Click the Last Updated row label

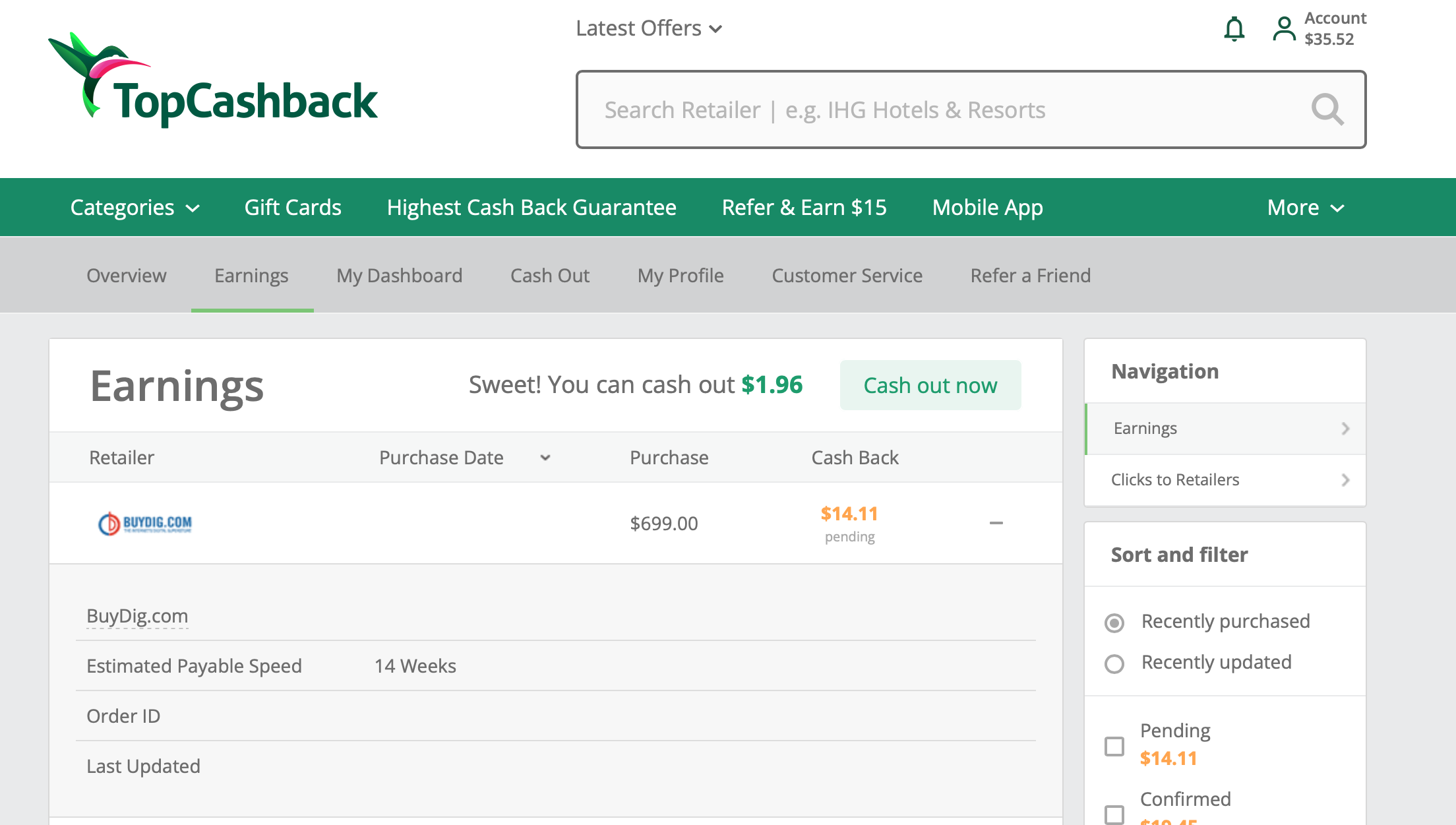[x=143, y=766]
